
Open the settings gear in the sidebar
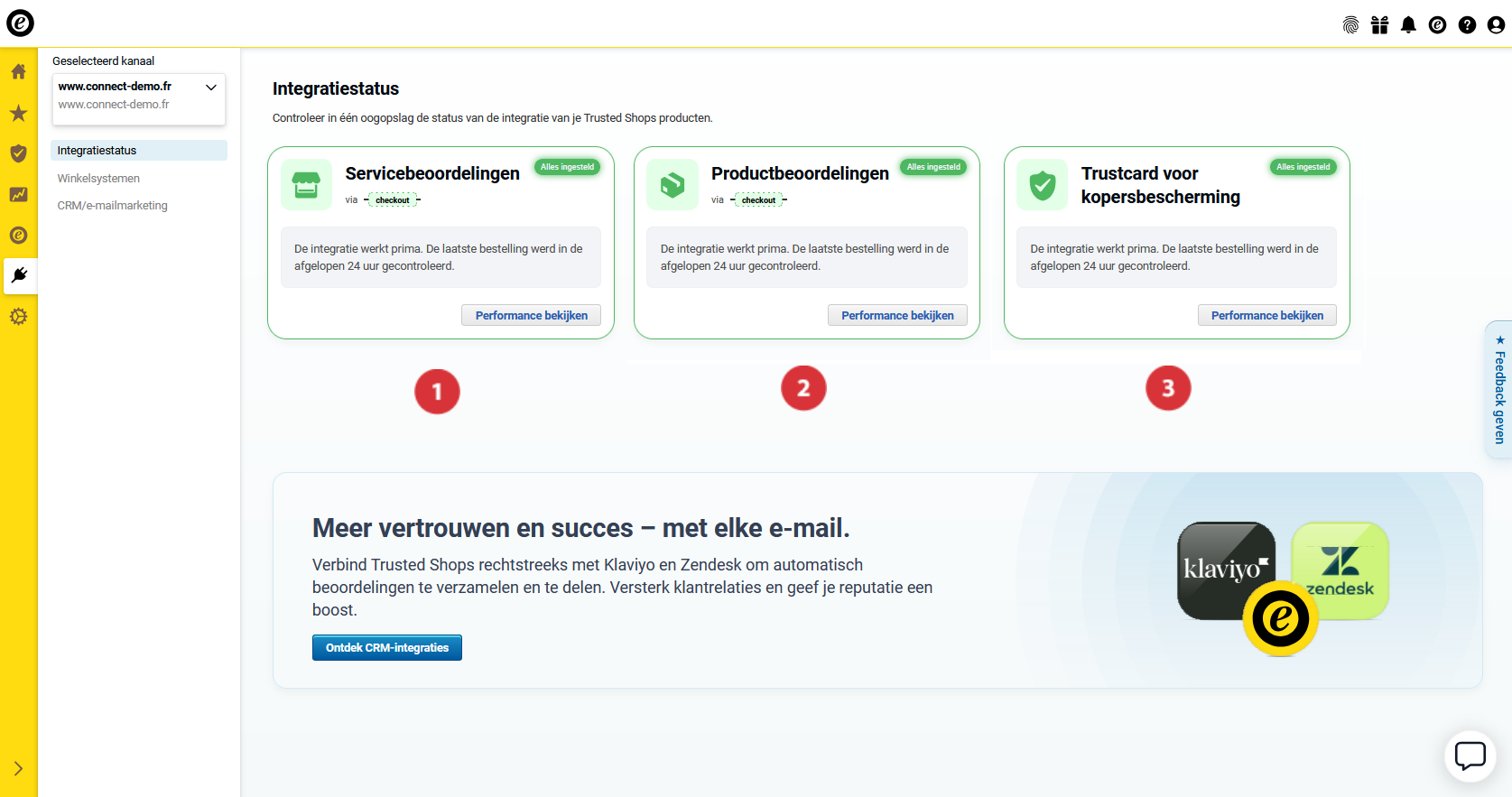[18, 317]
